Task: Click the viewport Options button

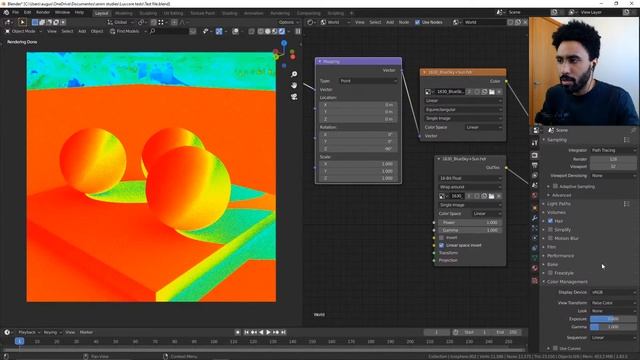Action: coord(288,22)
